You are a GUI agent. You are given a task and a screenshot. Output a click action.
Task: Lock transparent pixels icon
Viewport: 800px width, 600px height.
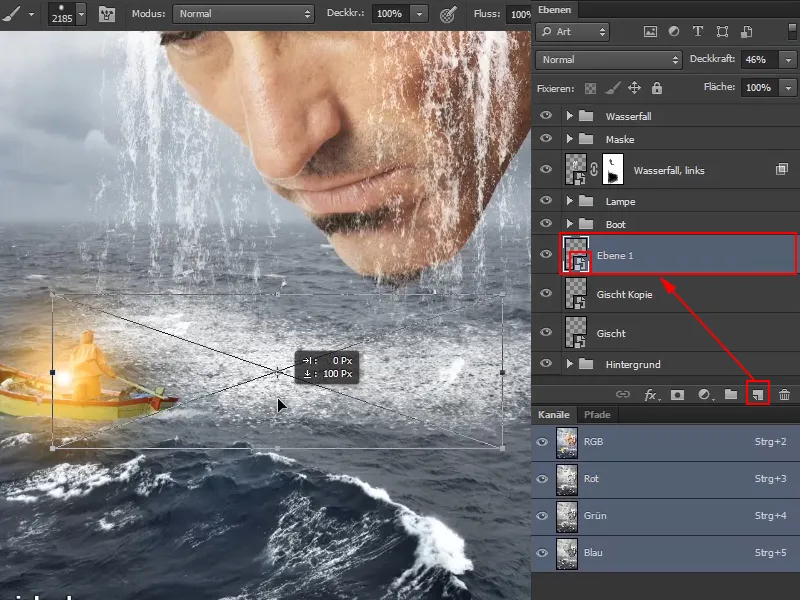pyautogui.click(x=590, y=88)
